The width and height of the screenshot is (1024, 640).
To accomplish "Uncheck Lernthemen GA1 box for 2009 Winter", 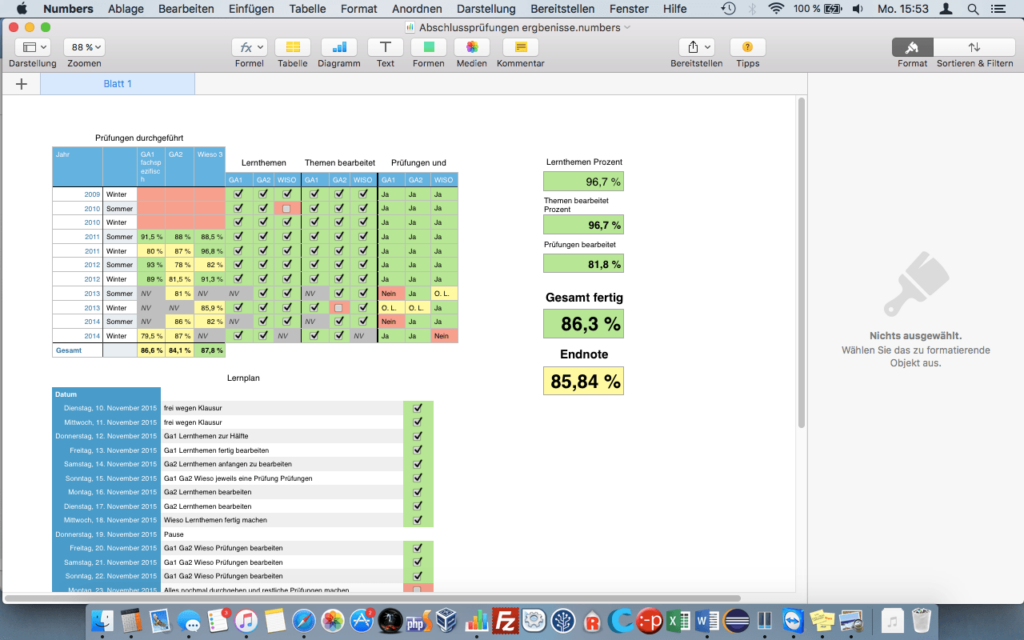I will coord(238,194).
